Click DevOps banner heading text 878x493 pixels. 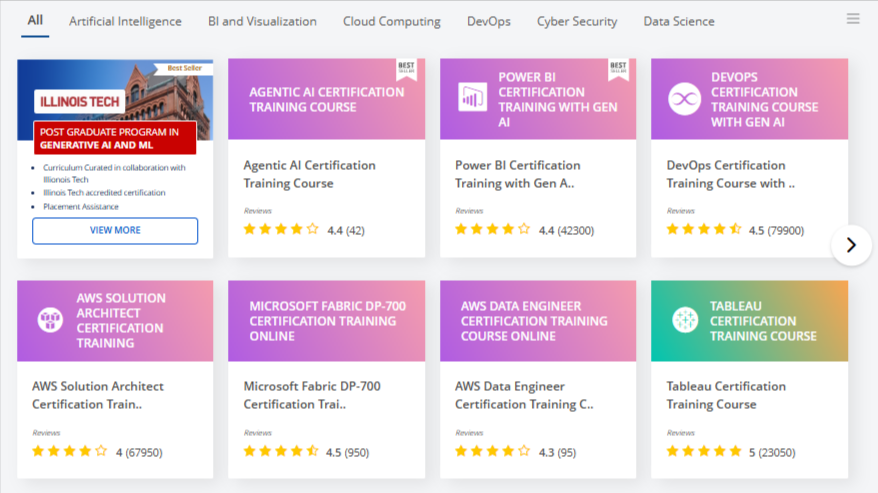764,99
